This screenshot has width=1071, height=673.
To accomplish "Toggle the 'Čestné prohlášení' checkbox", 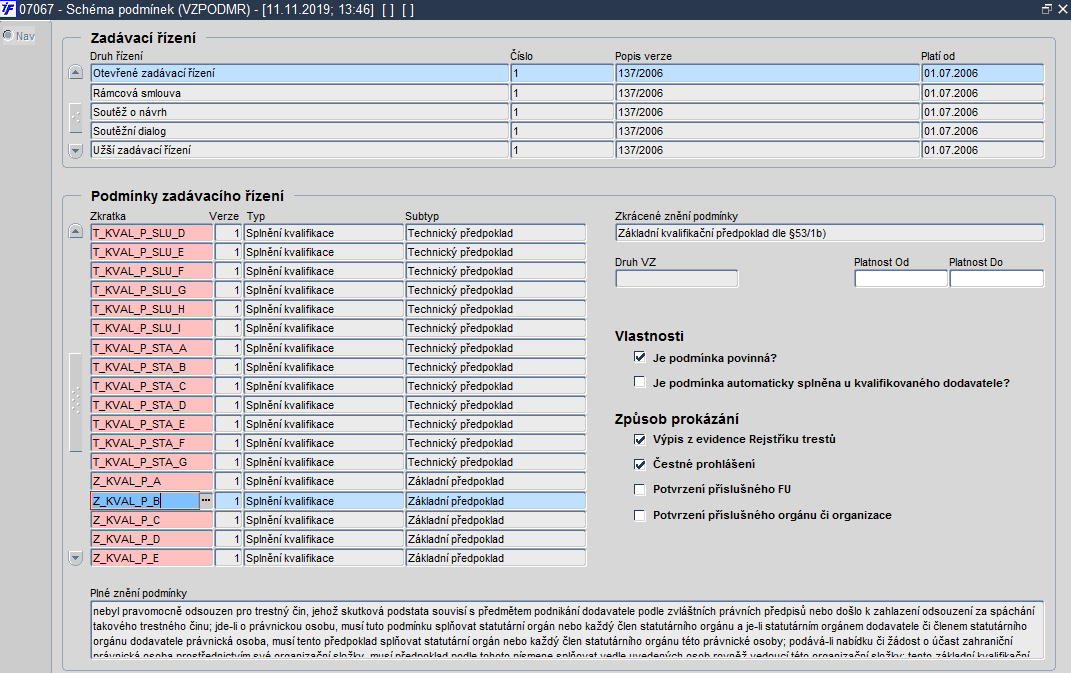I will pos(639,464).
